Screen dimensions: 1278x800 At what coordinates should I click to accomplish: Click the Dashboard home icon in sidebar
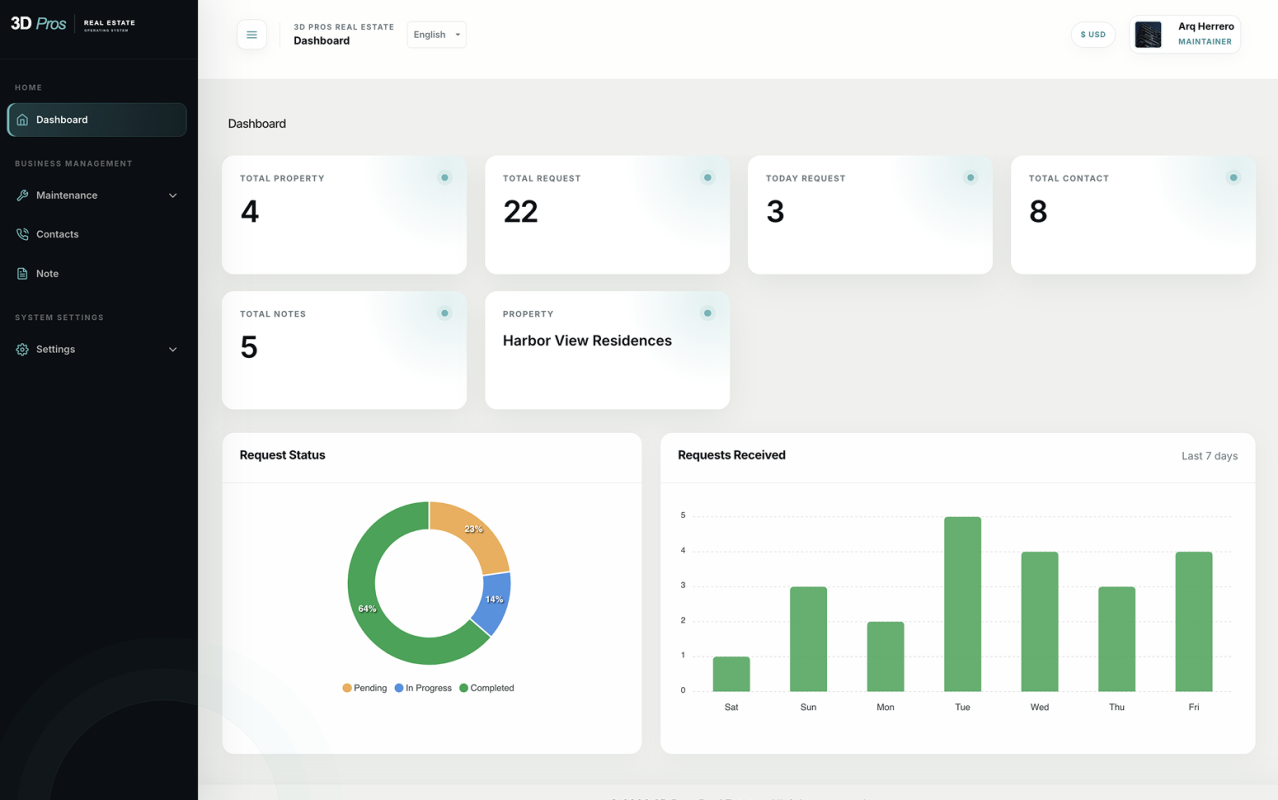pyautogui.click(x=22, y=120)
